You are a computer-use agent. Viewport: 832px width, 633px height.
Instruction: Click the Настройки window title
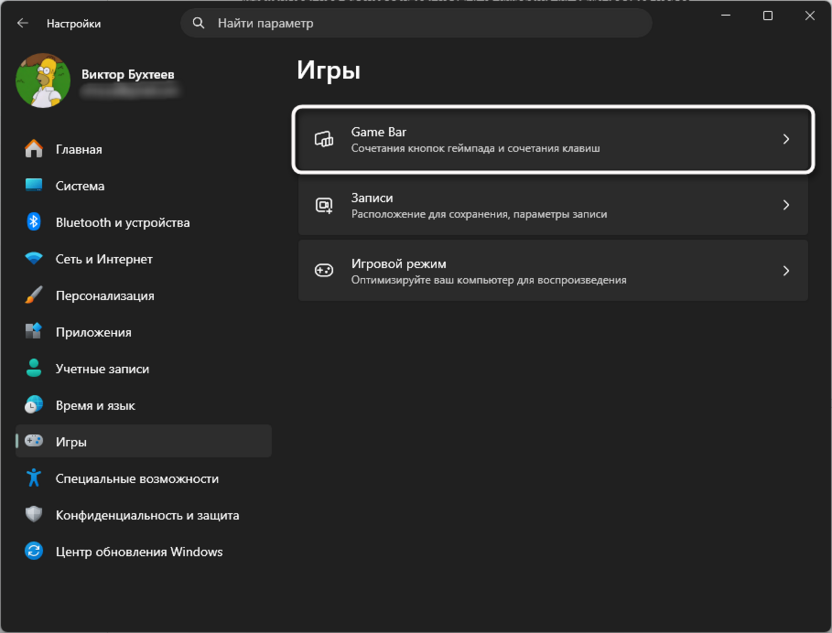coord(74,23)
